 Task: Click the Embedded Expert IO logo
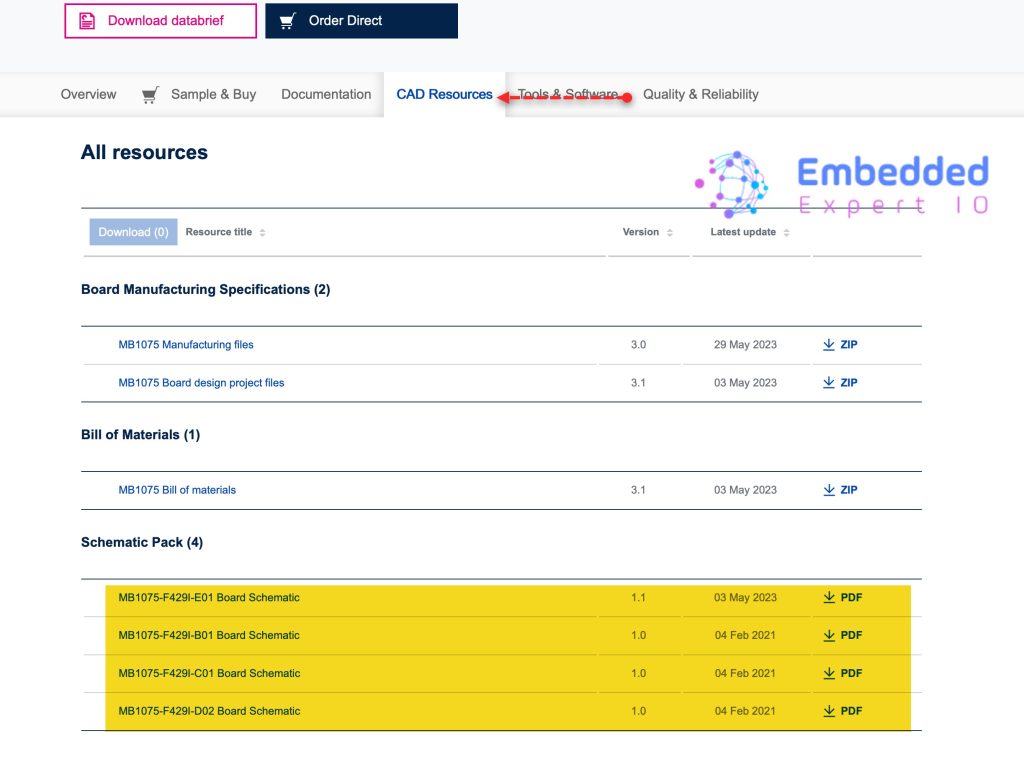[x=842, y=185]
